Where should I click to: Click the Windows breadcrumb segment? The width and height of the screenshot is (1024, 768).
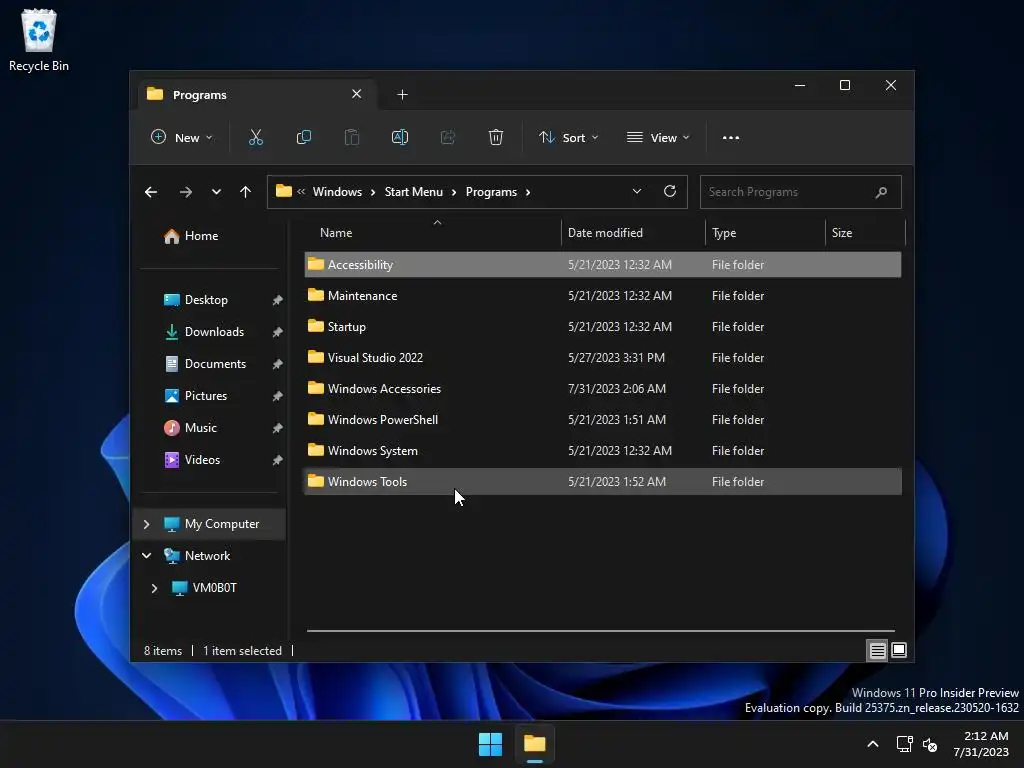pos(337,192)
